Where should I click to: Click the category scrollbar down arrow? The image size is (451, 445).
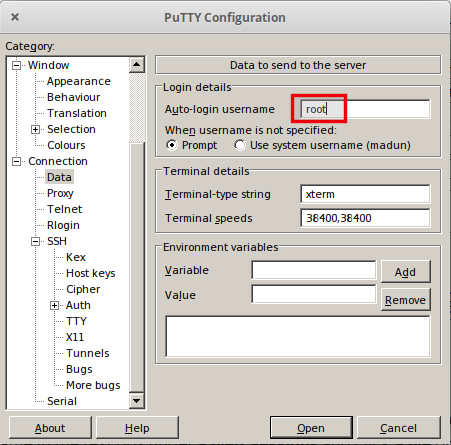pos(137,400)
